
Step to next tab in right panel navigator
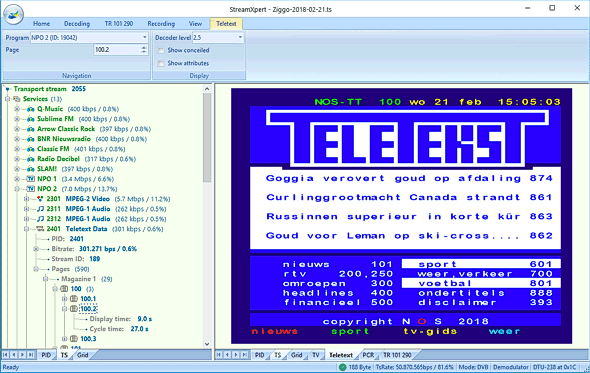236,355
